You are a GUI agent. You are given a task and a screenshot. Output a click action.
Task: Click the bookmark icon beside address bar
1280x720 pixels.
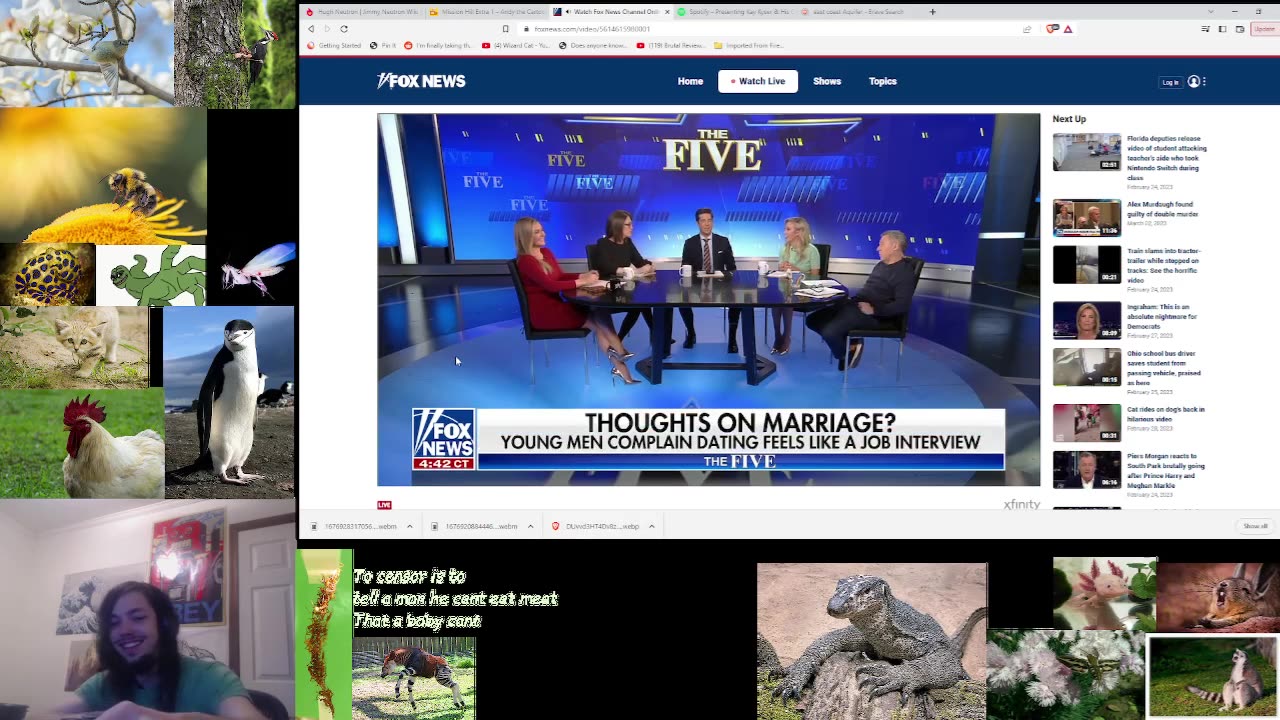pos(505,29)
